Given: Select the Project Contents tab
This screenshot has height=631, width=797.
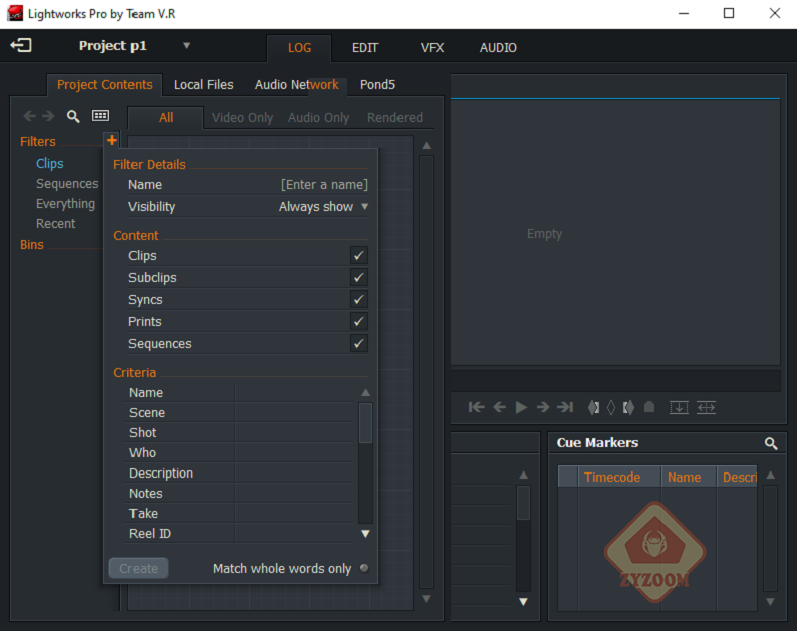Looking at the screenshot, I should click(105, 84).
